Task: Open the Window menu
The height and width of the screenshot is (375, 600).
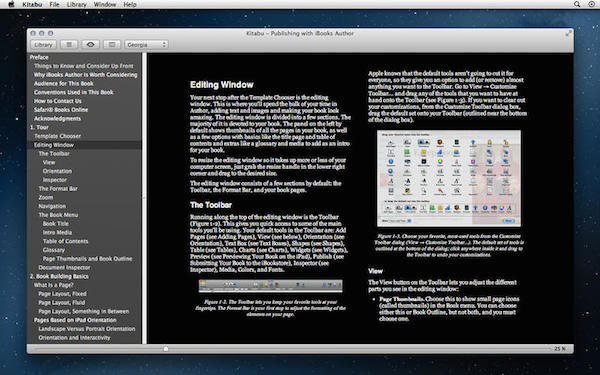Action: 105,5
